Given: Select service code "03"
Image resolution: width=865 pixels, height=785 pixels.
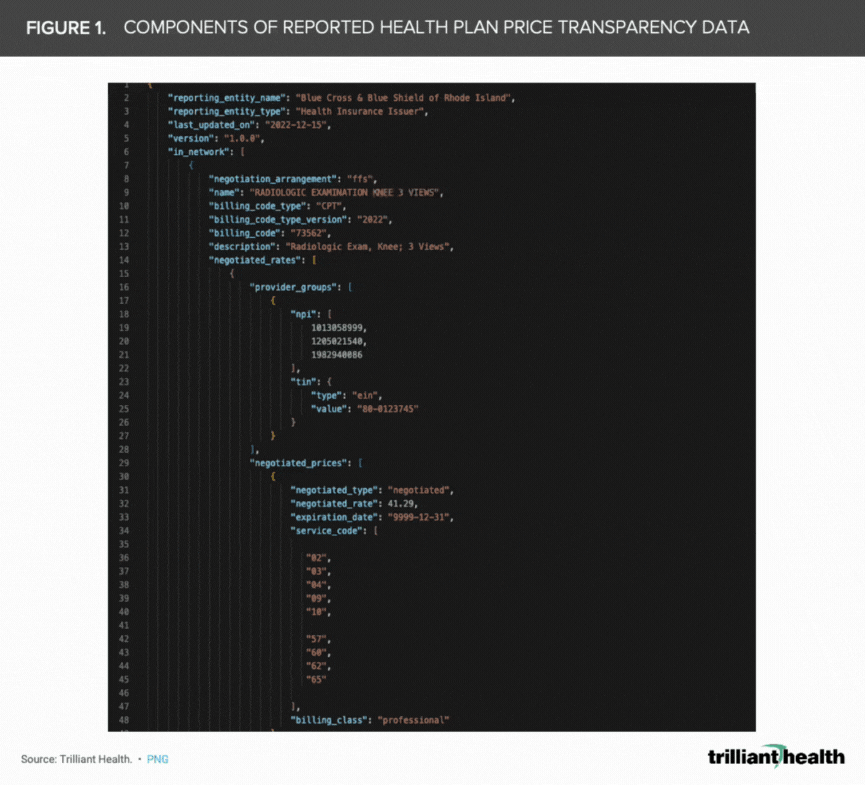Looking at the screenshot, I should coord(316,572).
